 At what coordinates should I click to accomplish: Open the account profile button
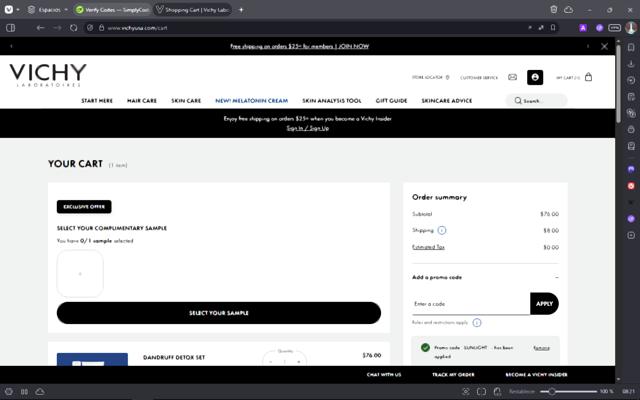tap(535, 77)
